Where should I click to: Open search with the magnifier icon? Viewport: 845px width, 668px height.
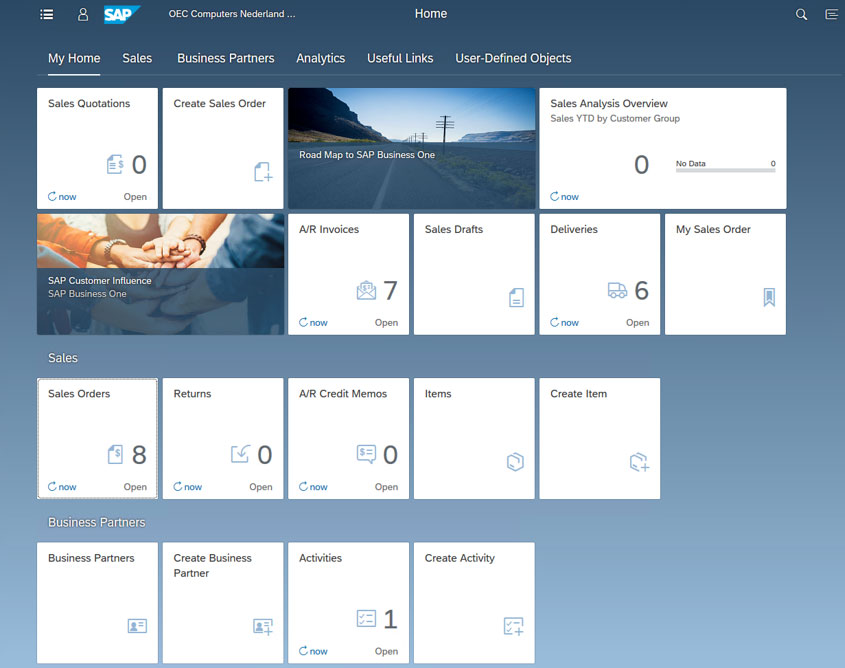pos(801,15)
